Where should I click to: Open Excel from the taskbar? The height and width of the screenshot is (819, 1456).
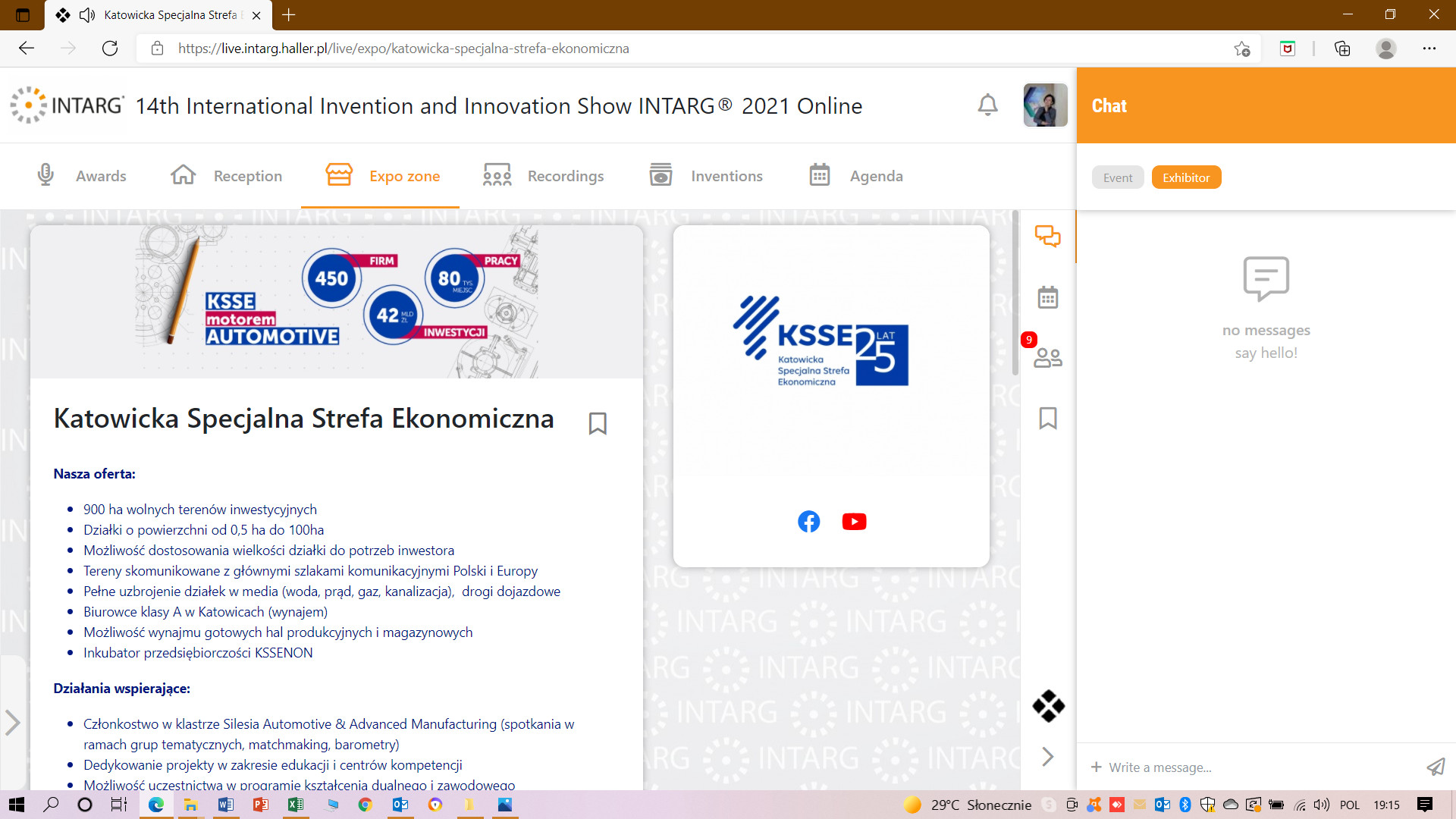click(x=296, y=805)
